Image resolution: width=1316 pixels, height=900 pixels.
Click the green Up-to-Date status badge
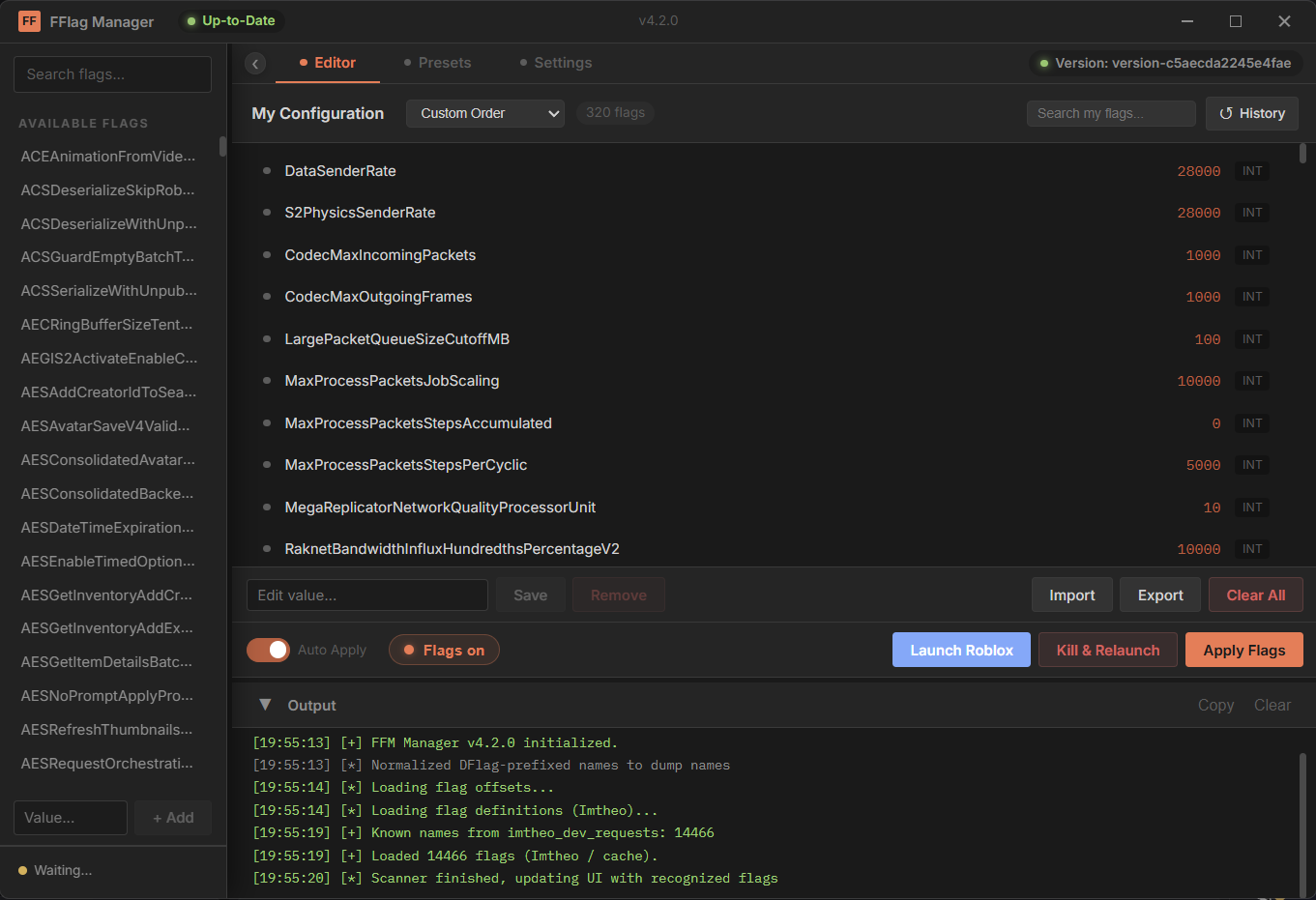(x=232, y=21)
